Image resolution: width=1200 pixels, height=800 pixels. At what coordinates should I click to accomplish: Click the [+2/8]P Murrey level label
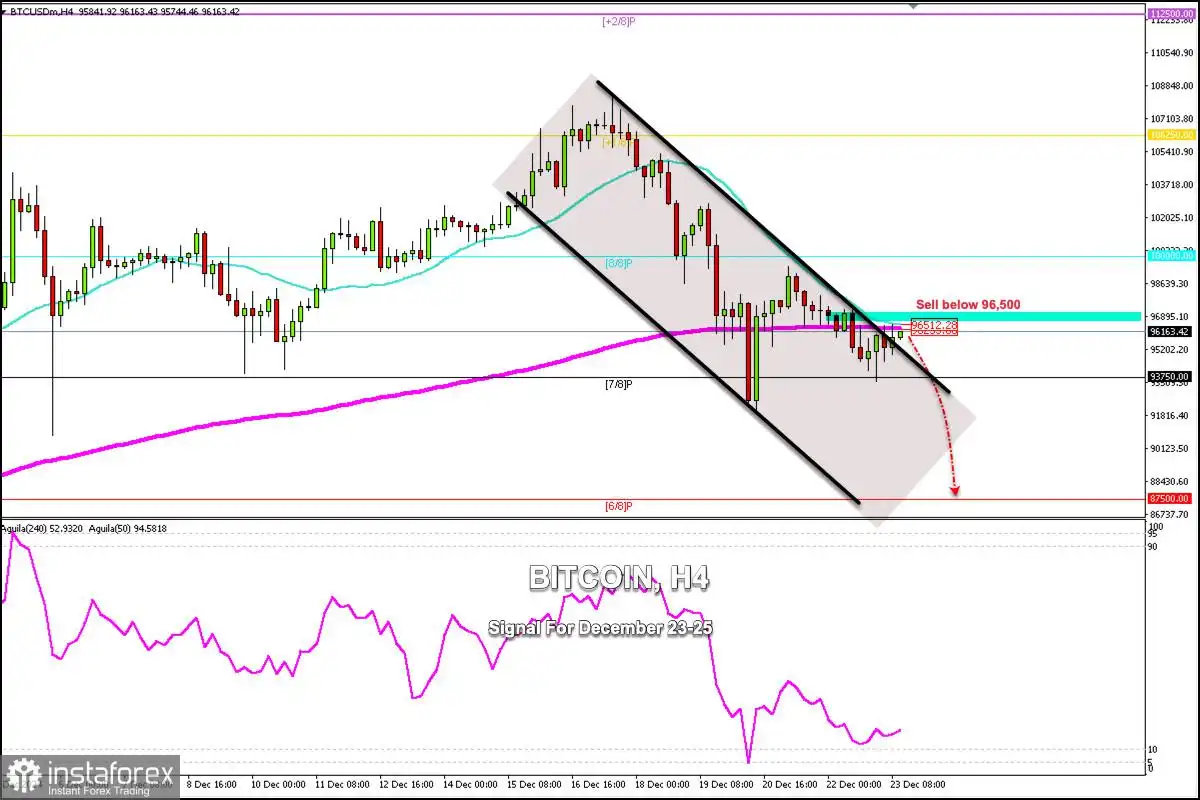point(619,21)
